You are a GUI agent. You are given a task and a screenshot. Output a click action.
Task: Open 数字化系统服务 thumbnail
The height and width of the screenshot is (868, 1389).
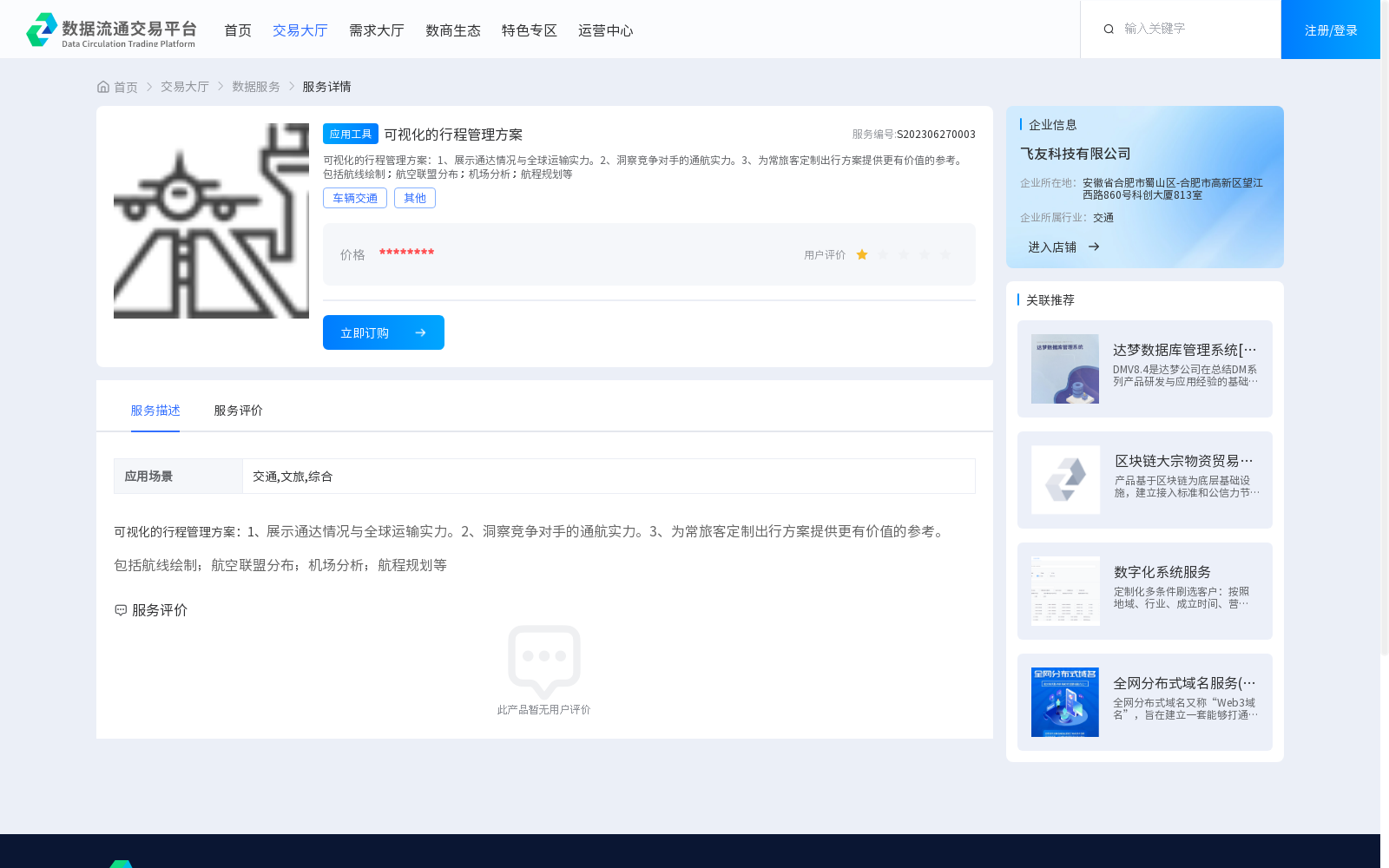(x=1065, y=591)
